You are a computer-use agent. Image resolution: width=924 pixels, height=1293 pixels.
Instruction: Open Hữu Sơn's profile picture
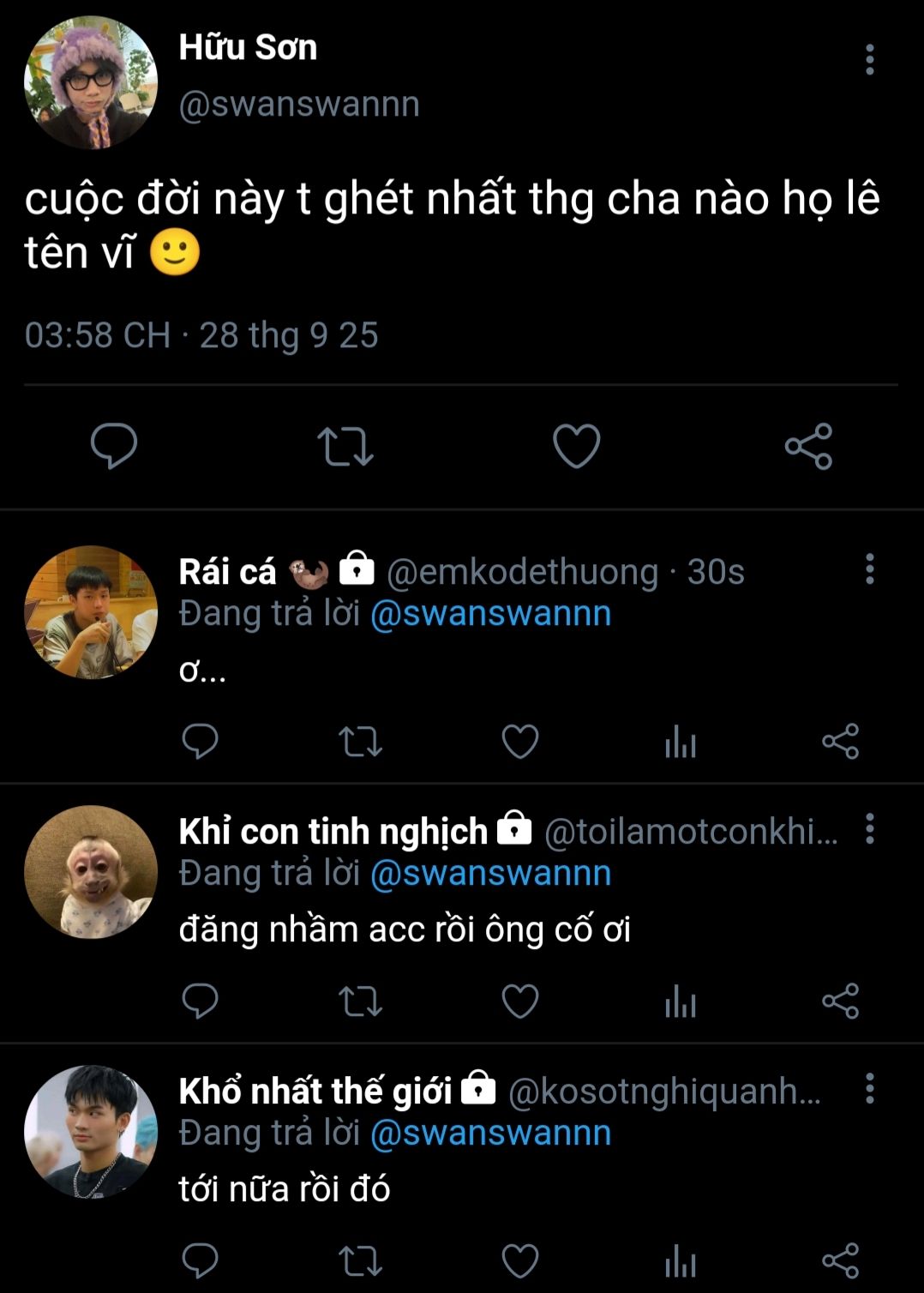tap(91, 82)
